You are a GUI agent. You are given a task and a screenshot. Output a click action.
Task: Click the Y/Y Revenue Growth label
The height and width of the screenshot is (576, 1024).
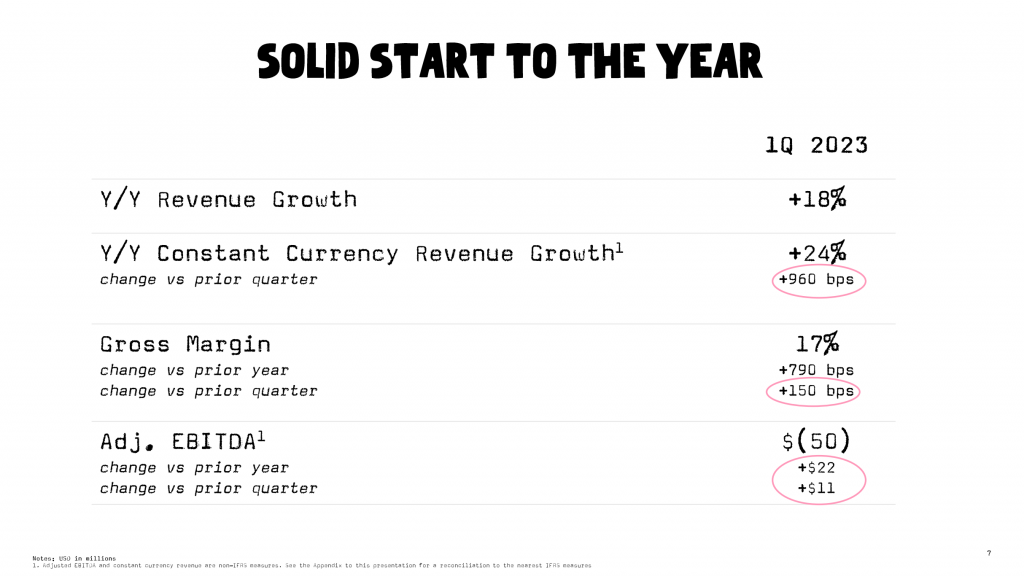229,199
